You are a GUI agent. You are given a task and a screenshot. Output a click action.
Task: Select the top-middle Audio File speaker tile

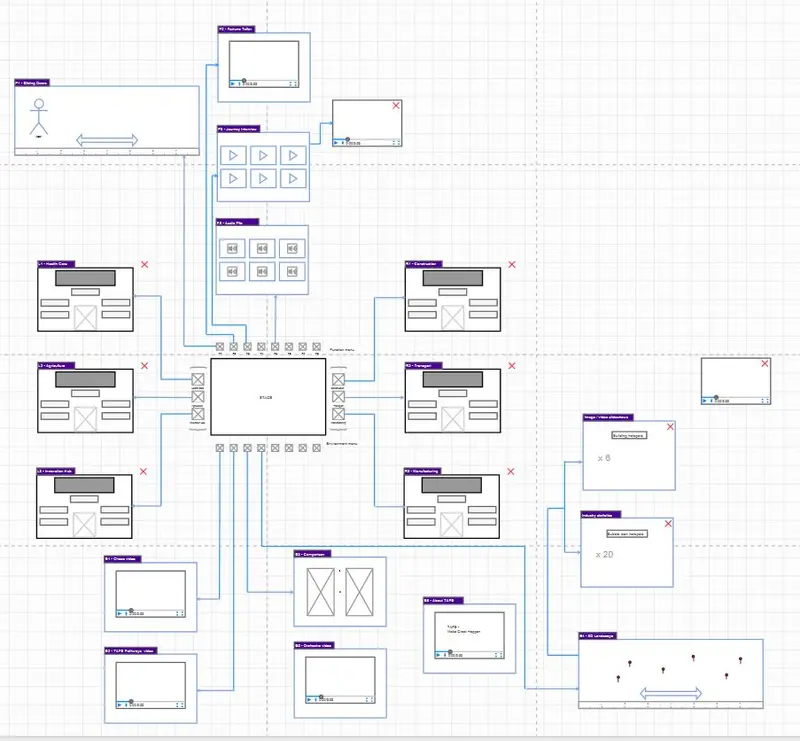pos(262,249)
